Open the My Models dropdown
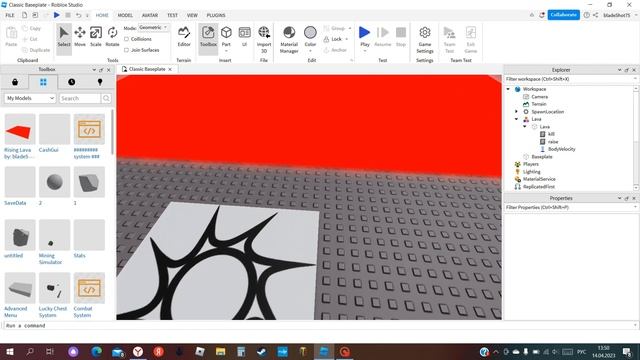Viewport: 640px width, 360px height. [30, 98]
